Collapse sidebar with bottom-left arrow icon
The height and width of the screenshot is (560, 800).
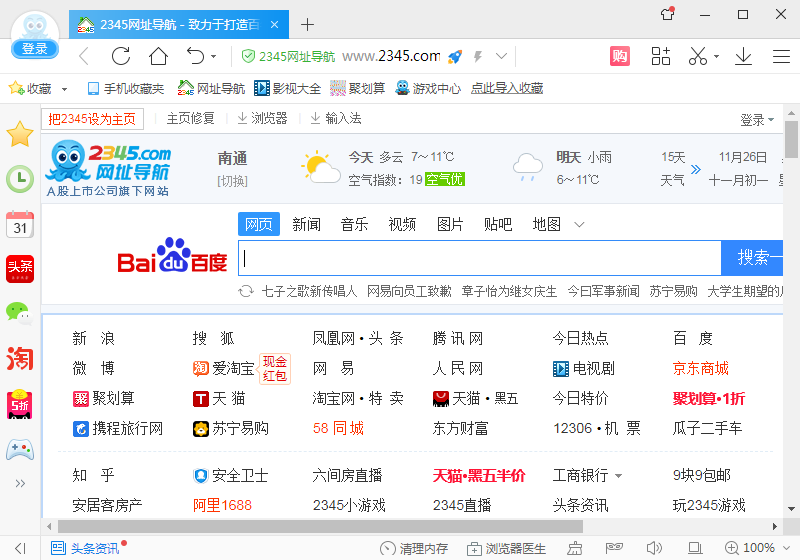[x=20, y=548]
